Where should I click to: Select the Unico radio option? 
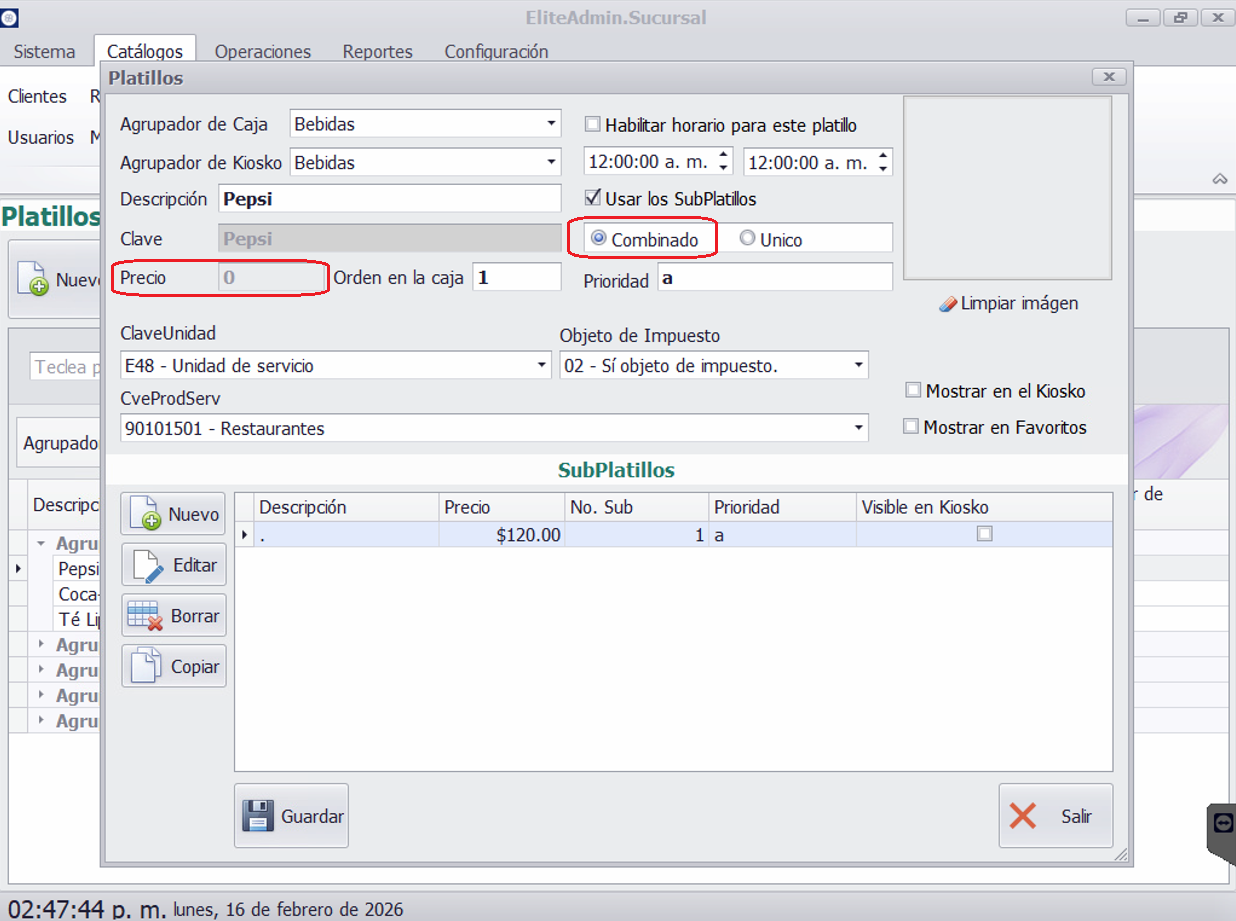pyautogui.click(x=747, y=239)
